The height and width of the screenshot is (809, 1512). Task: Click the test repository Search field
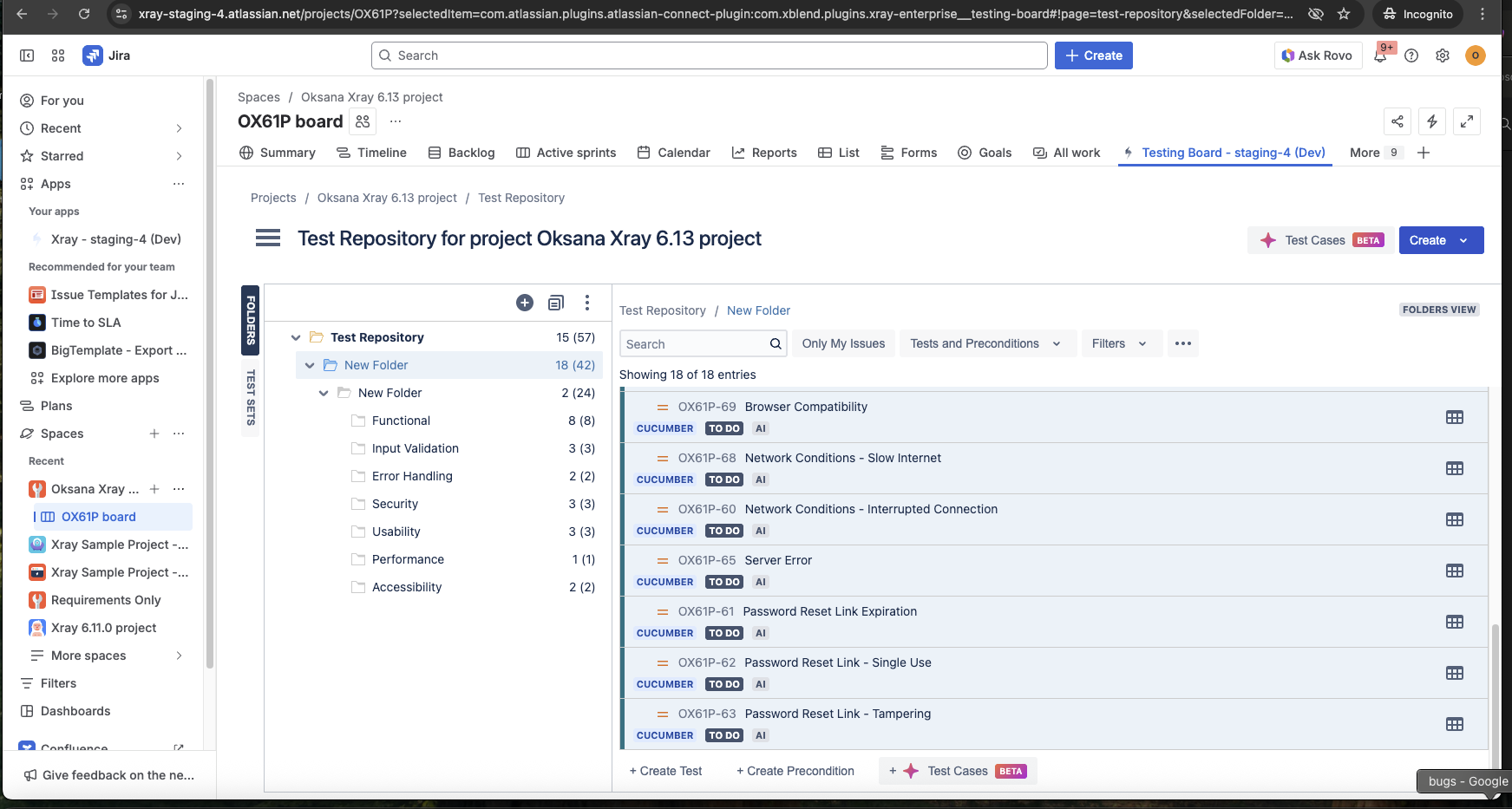pos(694,343)
